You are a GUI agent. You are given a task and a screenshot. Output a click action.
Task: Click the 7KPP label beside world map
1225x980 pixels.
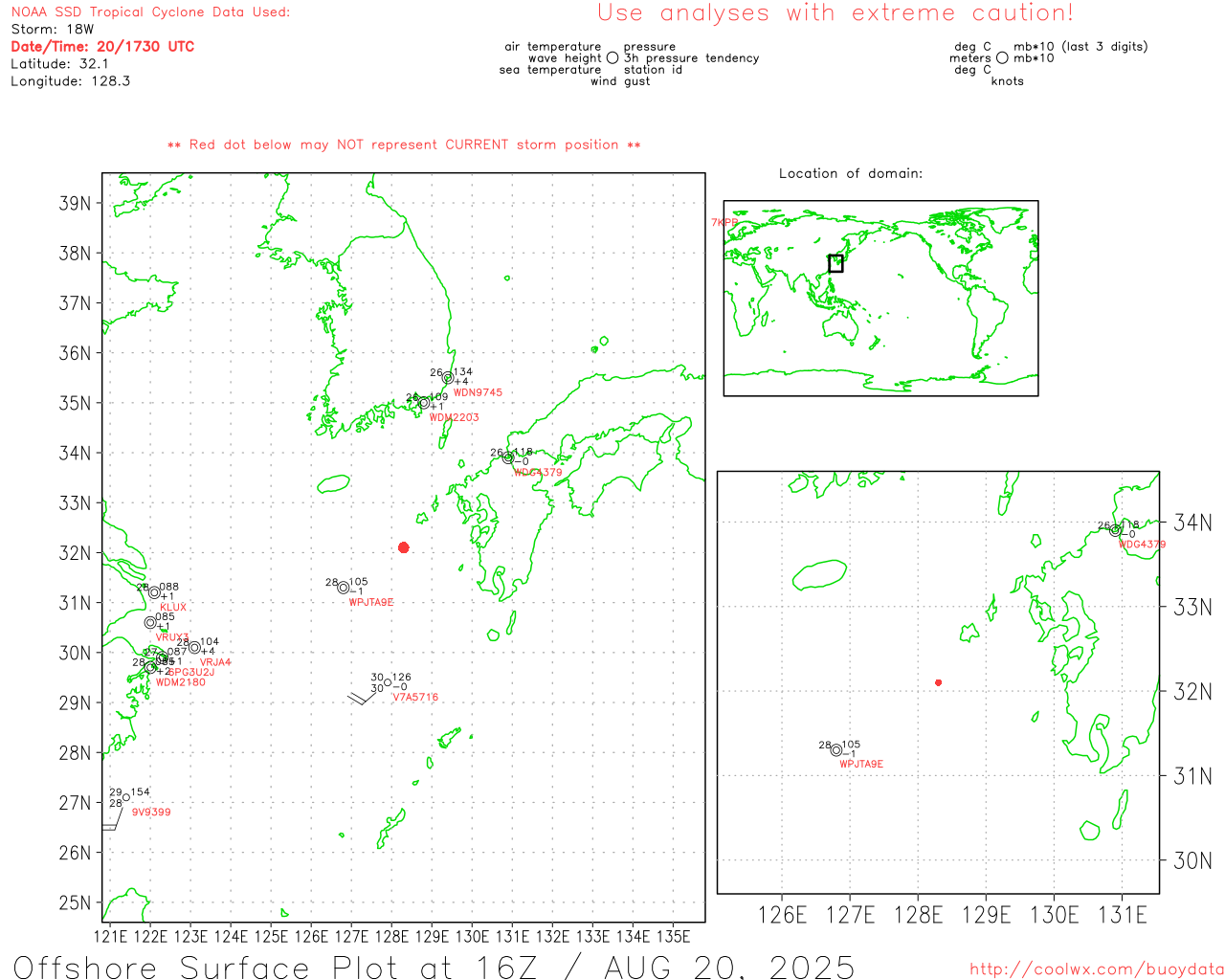tap(724, 222)
